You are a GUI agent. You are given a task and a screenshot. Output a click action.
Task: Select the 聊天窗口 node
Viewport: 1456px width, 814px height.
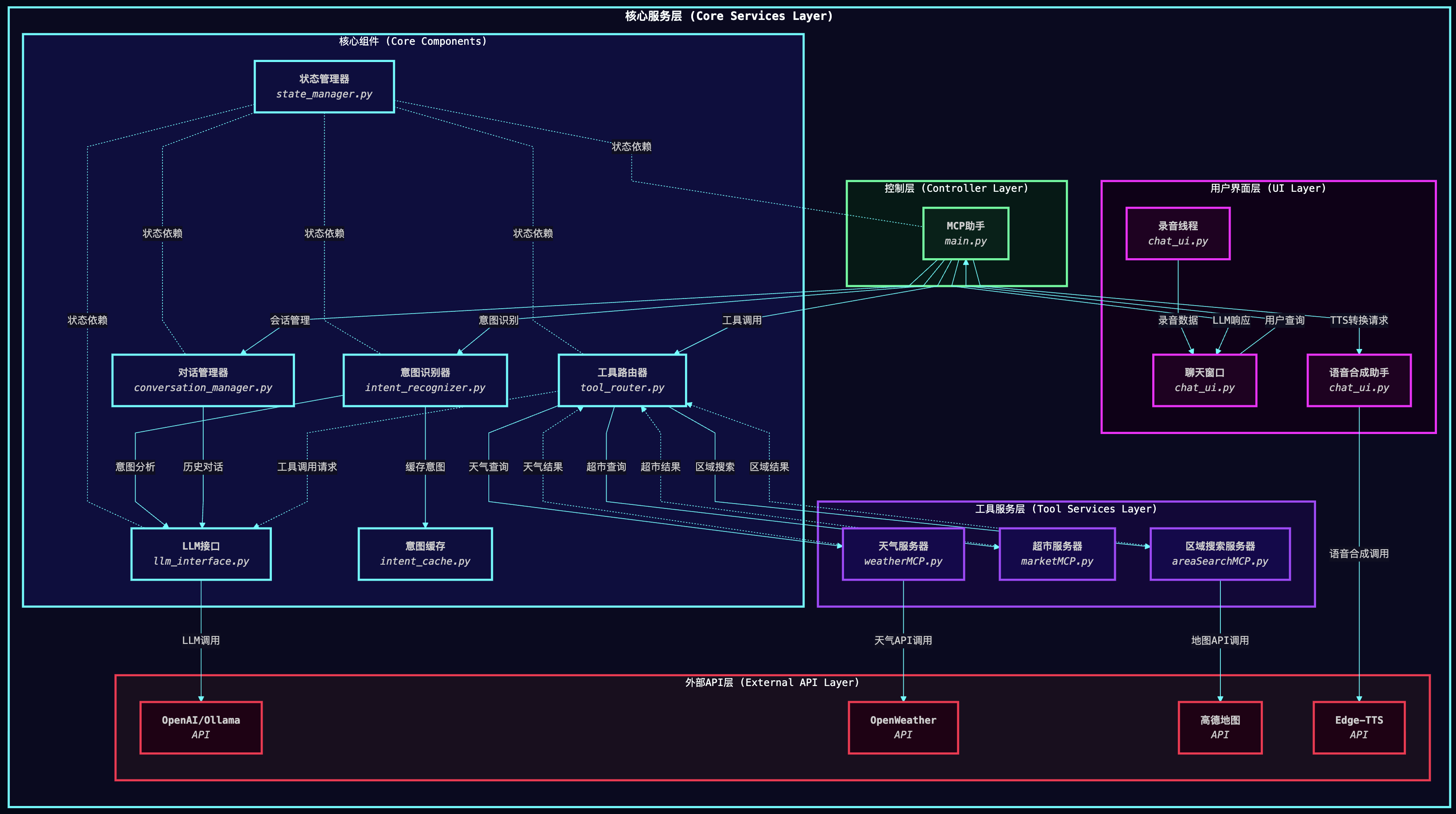1204,380
